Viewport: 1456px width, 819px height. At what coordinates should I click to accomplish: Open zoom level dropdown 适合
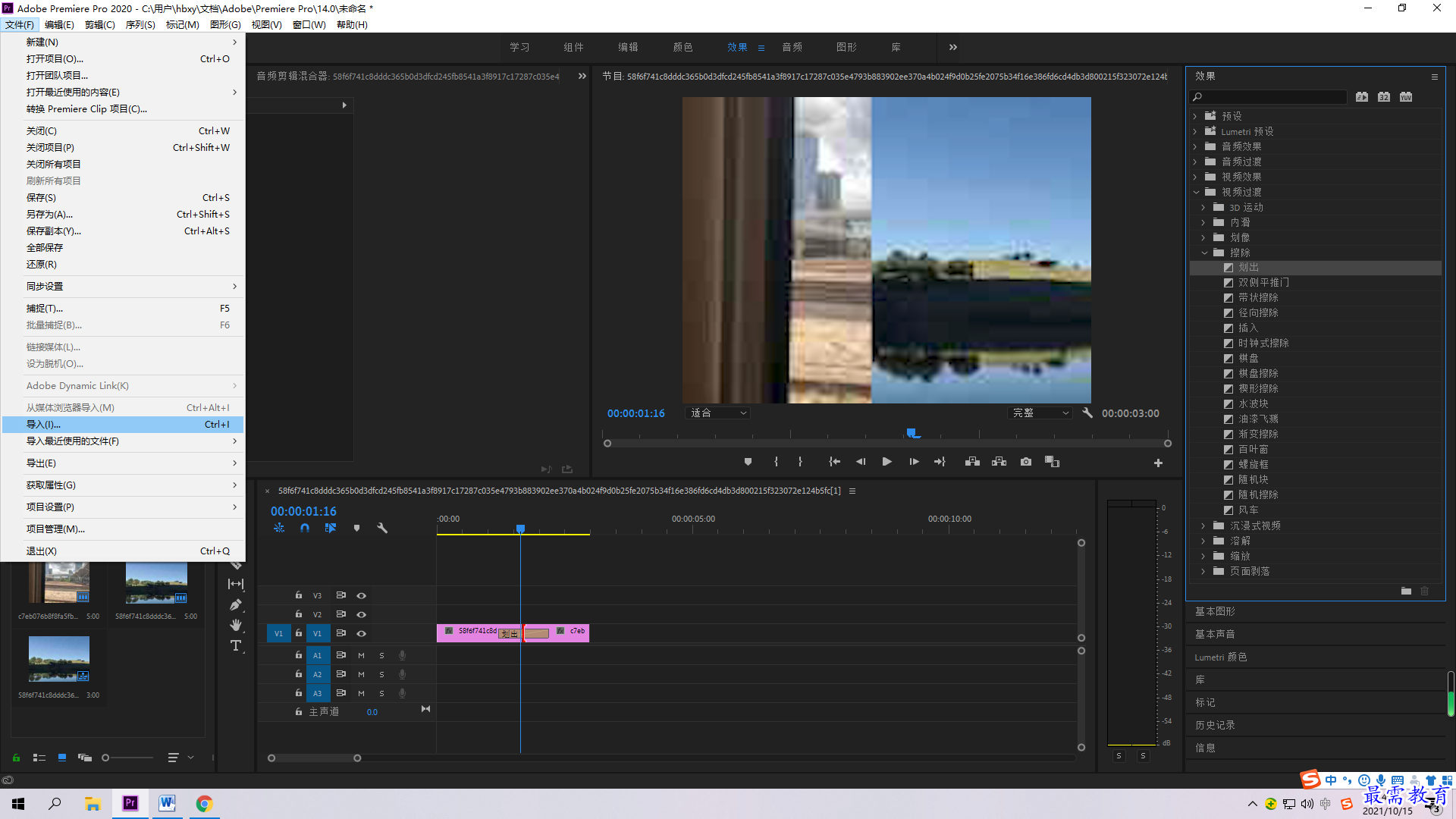click(x=718, y=413)
